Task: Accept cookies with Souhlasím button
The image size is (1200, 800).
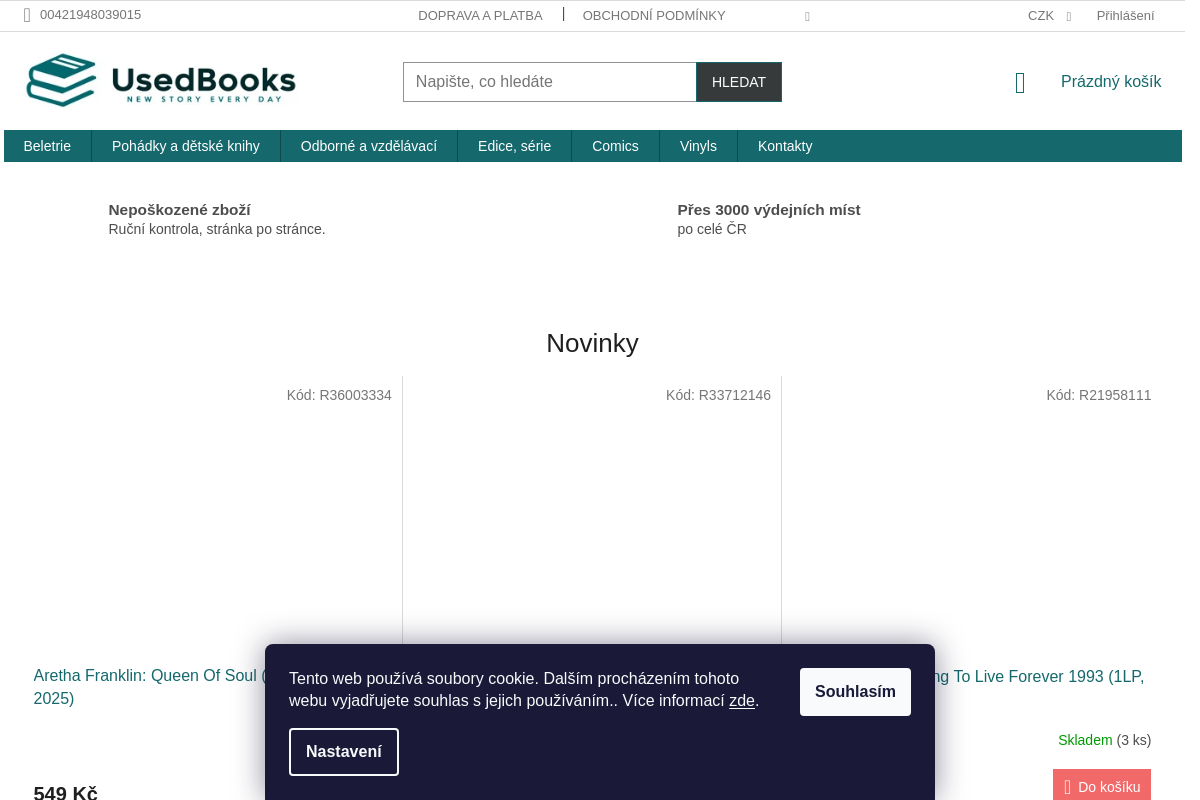Action: (x=855, y=692)
